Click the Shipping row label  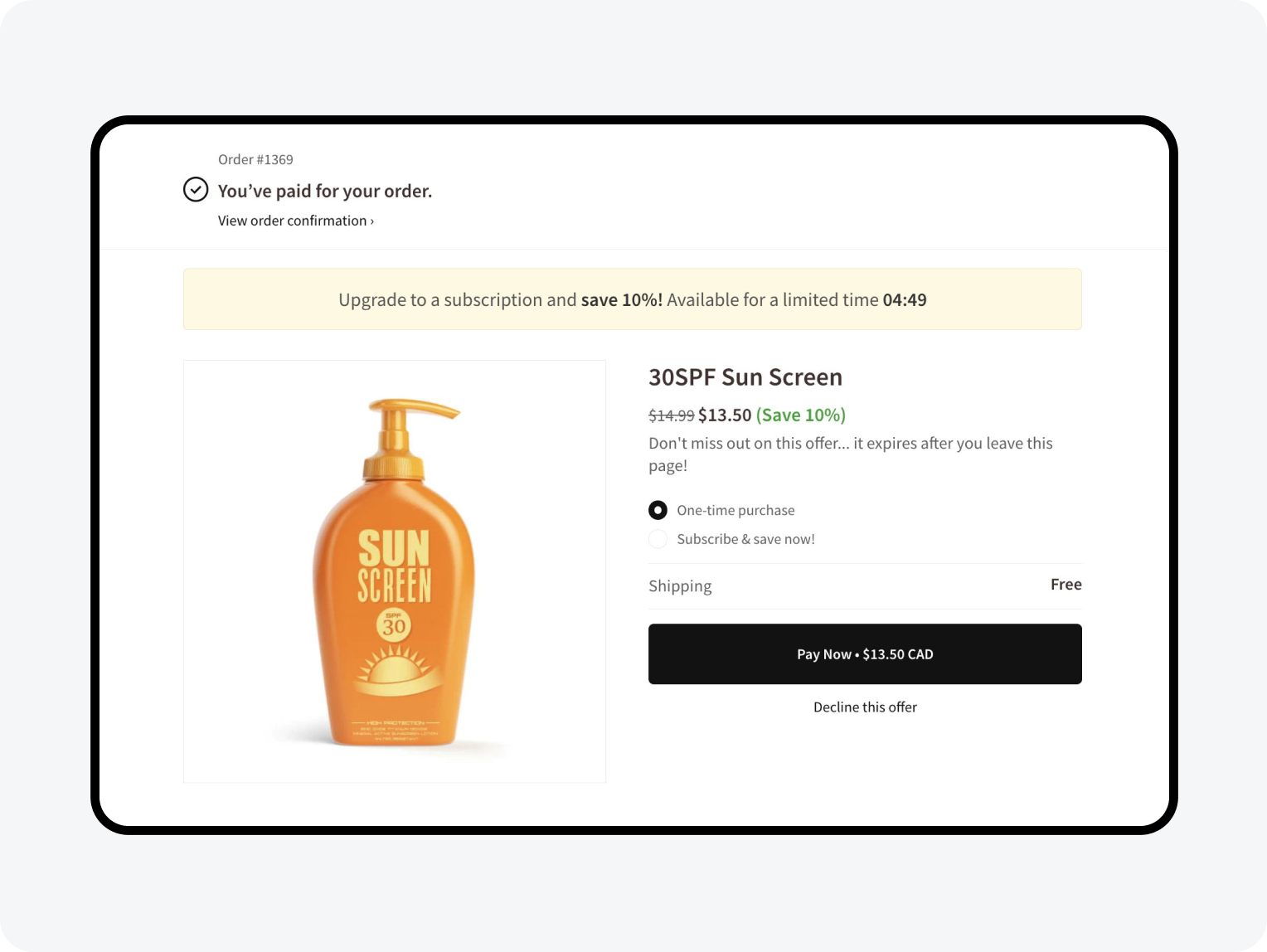click(680, 586)
